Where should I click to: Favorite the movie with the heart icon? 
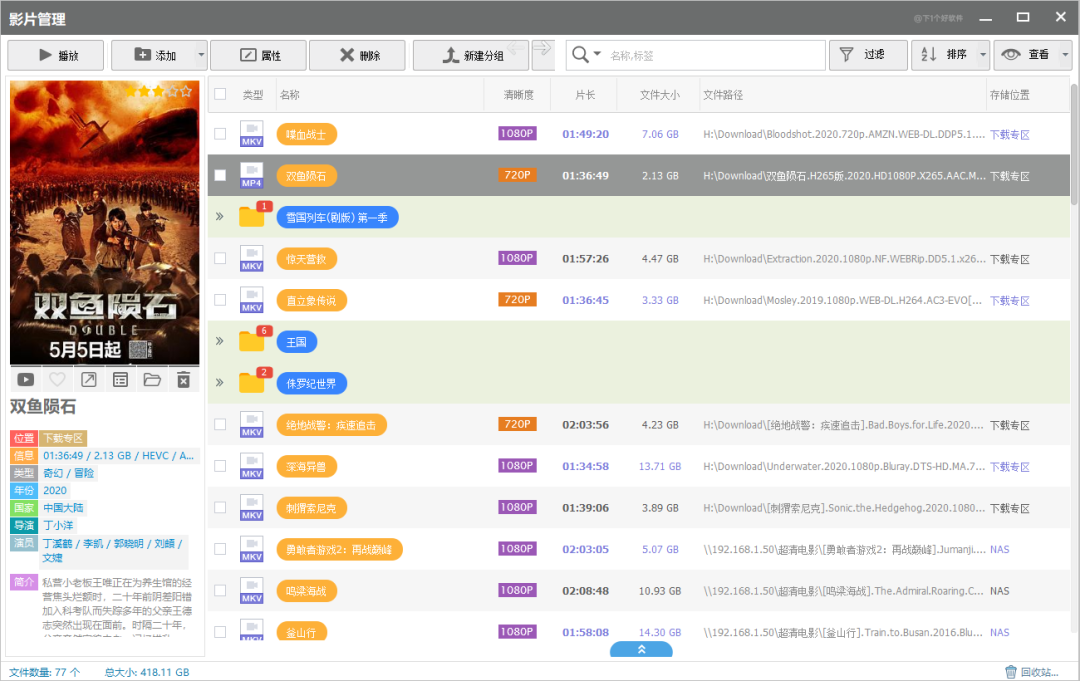pyautogui.click(x=57, y=380)
